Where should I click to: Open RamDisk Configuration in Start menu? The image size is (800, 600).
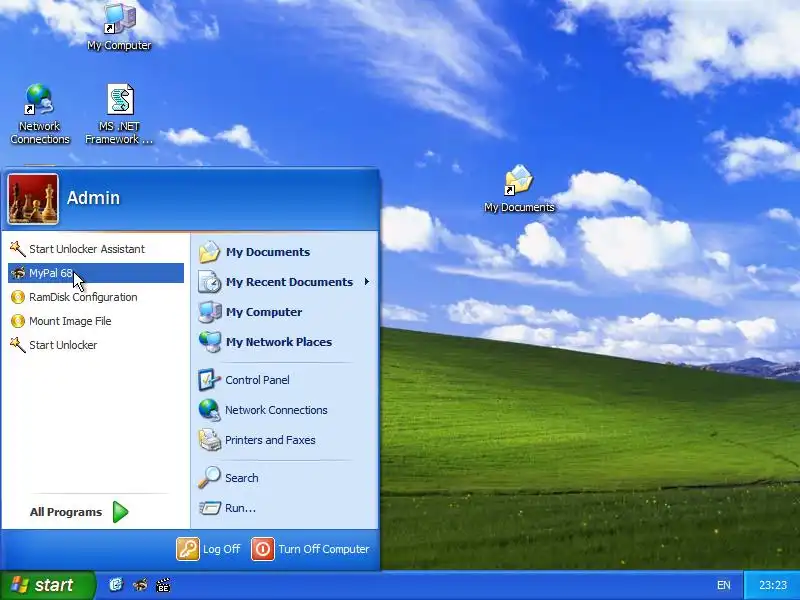coord(96,297)
